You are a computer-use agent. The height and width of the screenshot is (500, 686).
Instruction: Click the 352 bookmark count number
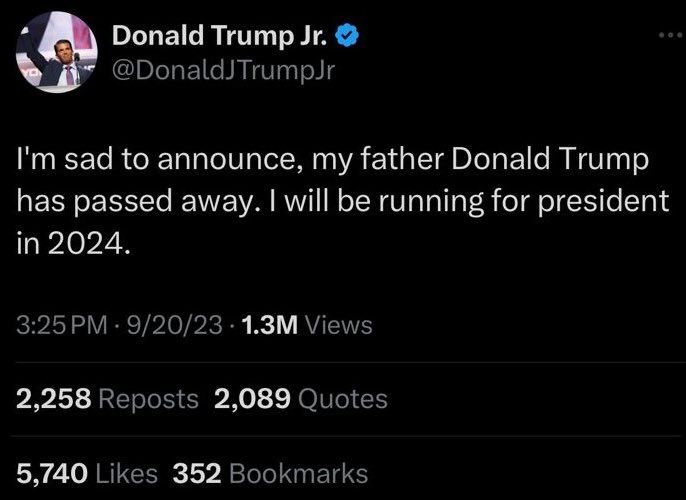196,472
